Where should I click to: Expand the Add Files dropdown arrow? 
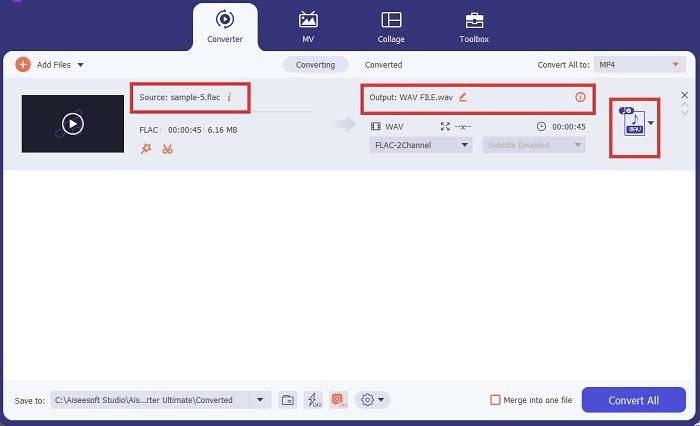click(80, 65)
